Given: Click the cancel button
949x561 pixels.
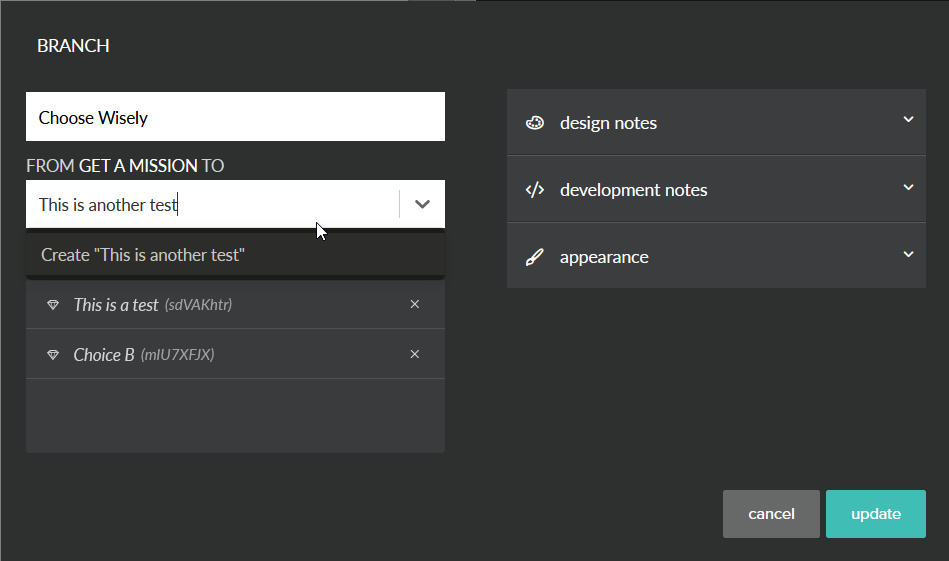Looking at the screenshot, I should (x=771, y=514).
